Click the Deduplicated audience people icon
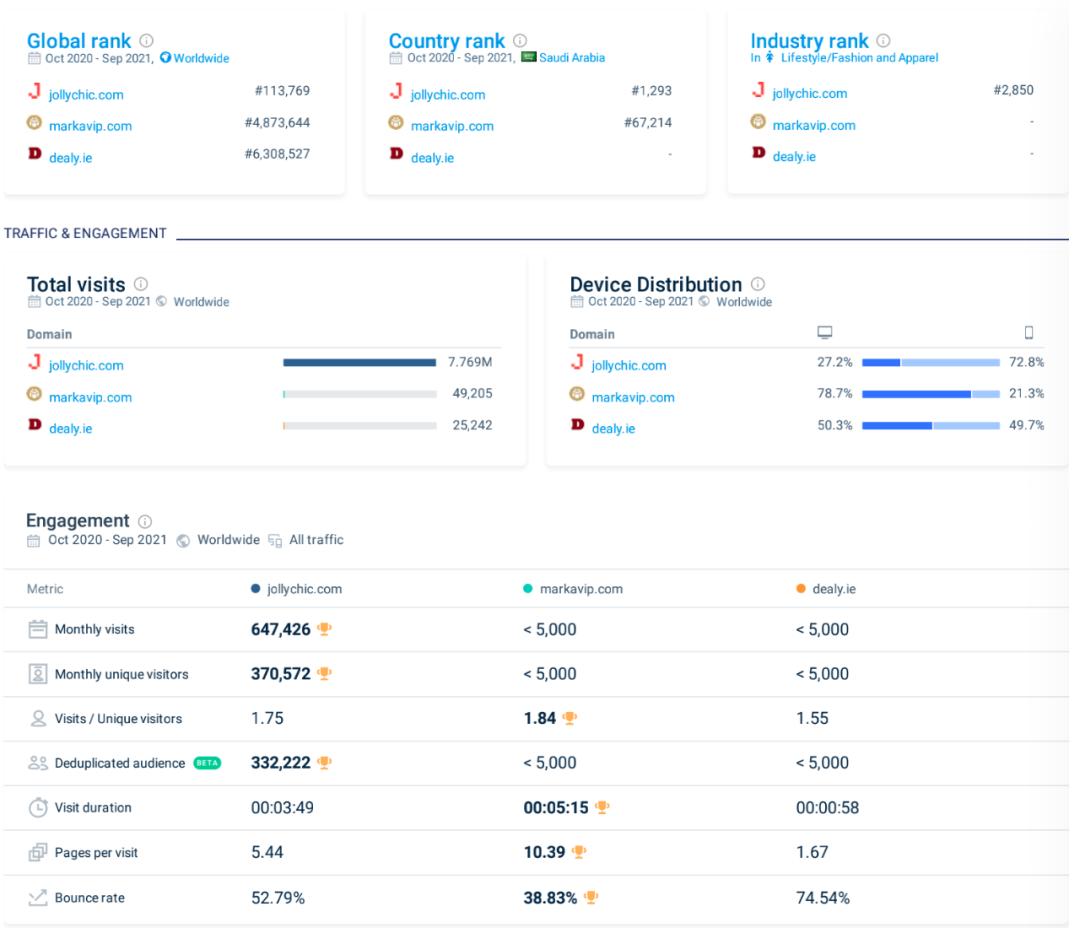 [38, 763]
